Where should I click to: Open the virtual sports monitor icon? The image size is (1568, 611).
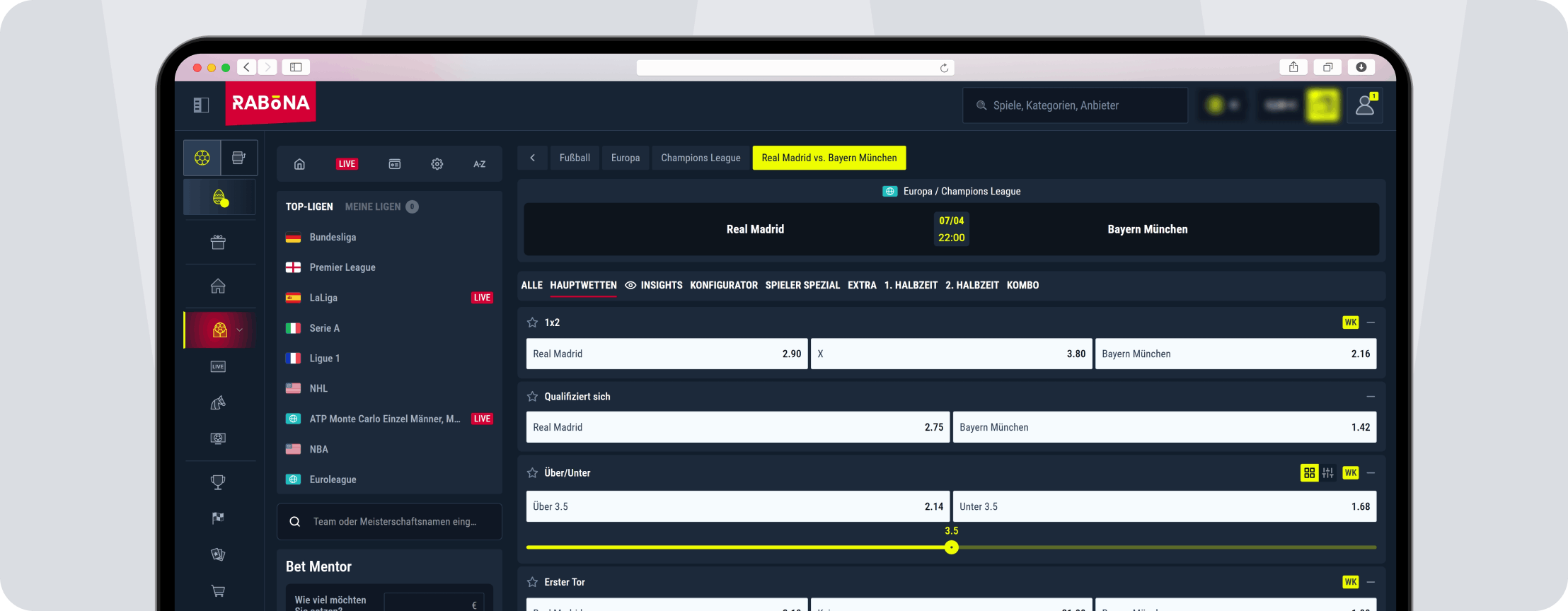[218, 438]
